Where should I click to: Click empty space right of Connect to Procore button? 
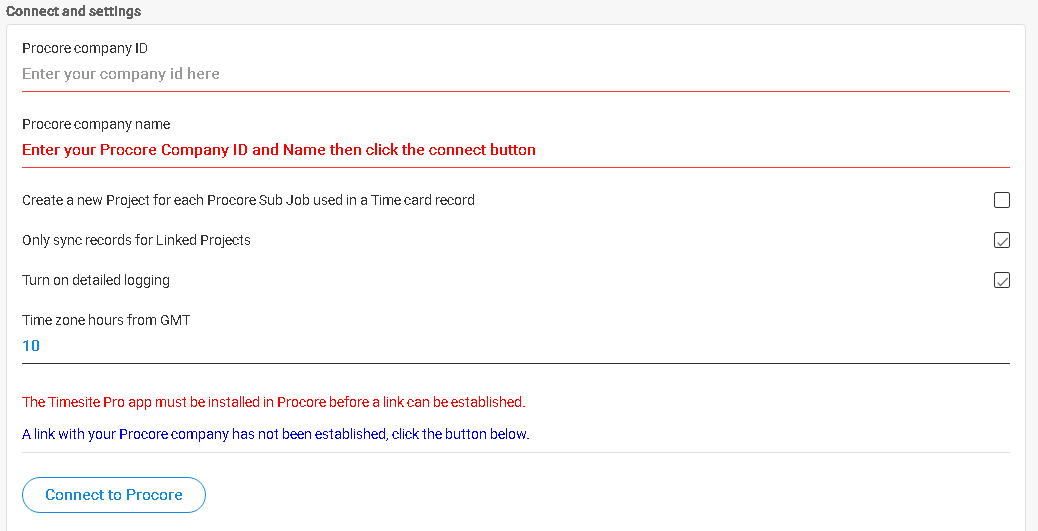tap(596, 495)
